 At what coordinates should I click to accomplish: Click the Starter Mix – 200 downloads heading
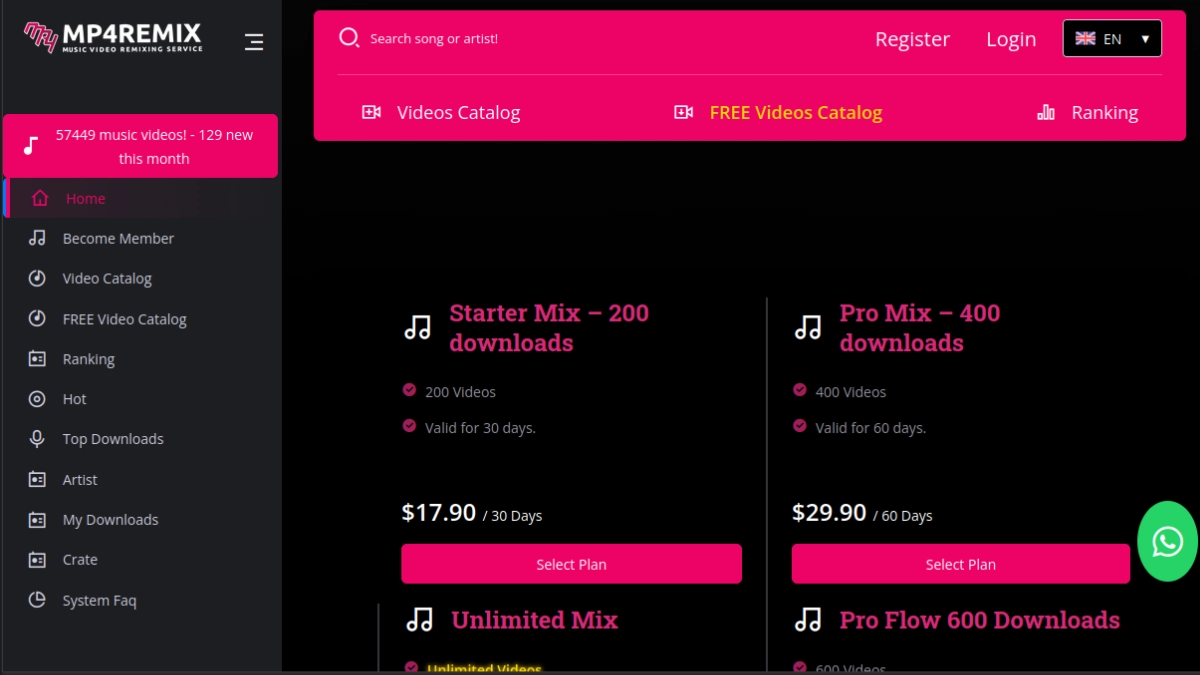point(549,327)
